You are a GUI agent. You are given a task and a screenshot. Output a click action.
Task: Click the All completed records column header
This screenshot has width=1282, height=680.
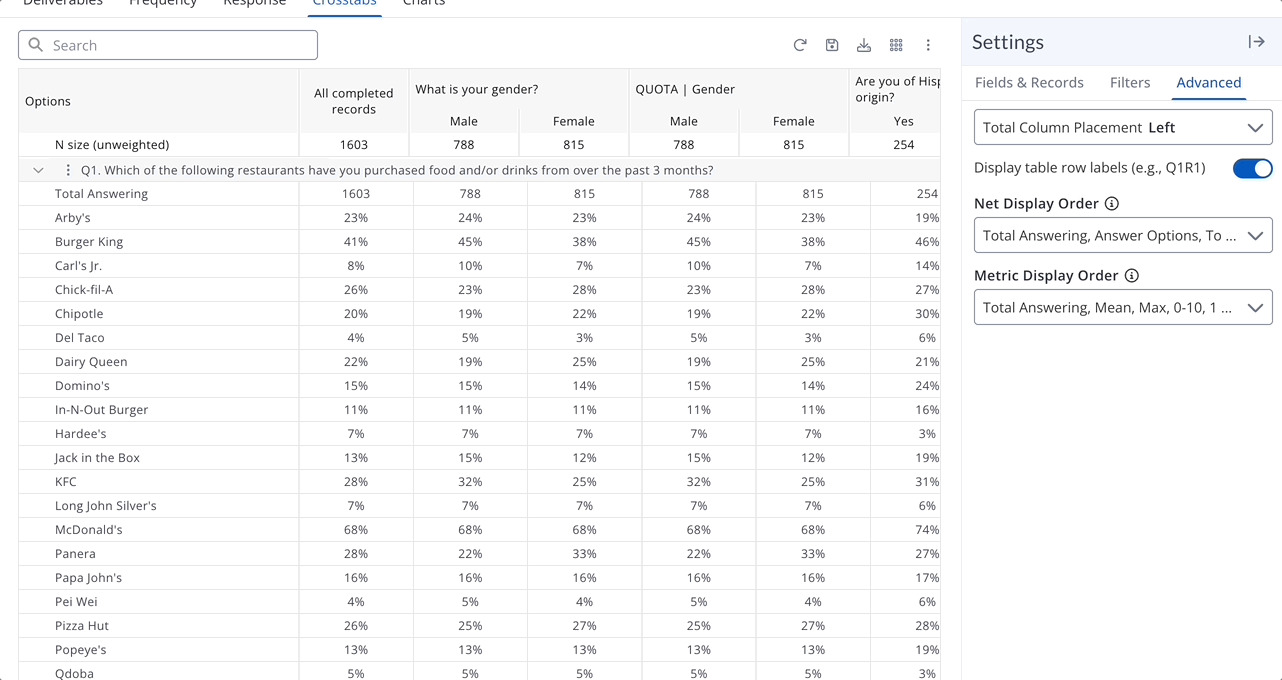click(354, 101)
